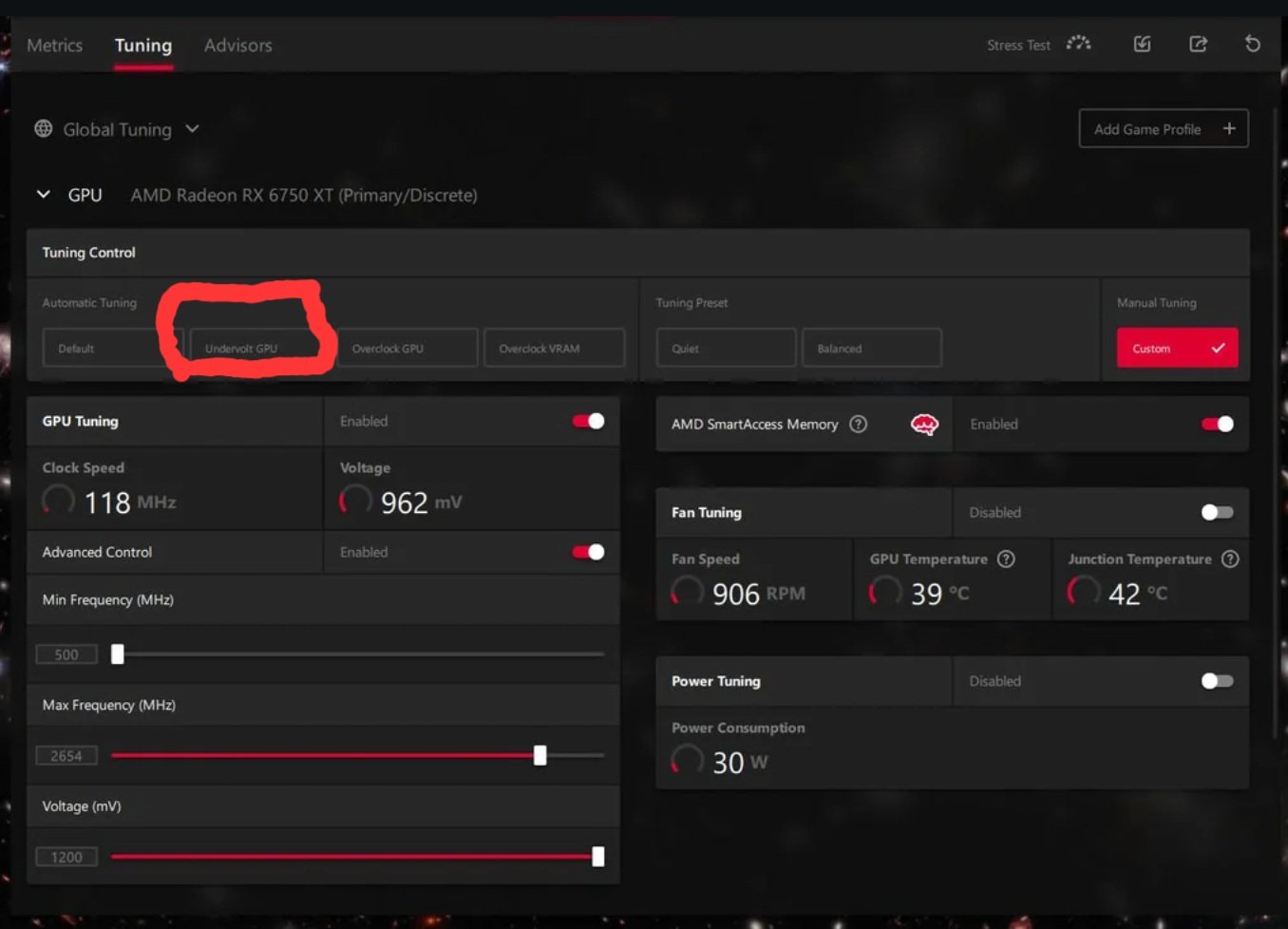Click the Fan Speed gauge dial
Viewport: 1288px width, 929px height.
pos(687,592)
